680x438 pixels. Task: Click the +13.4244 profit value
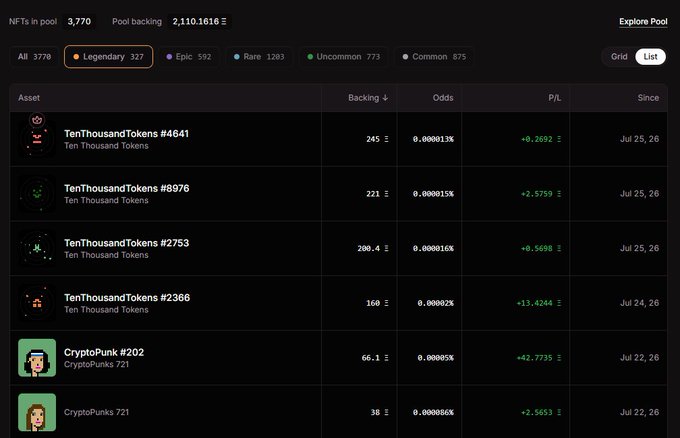[539, 303]
